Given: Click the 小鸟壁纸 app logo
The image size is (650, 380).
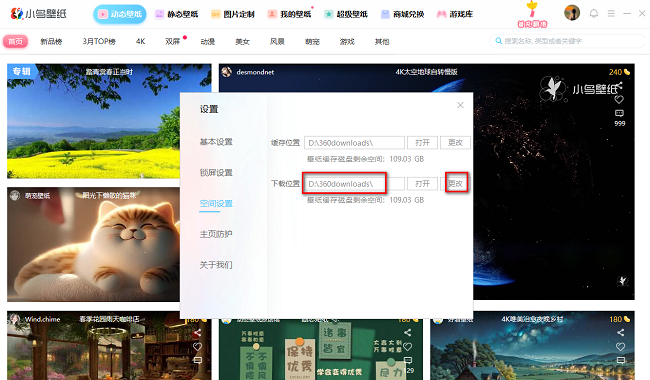Looking at the screenshot, I should point(38,14).
